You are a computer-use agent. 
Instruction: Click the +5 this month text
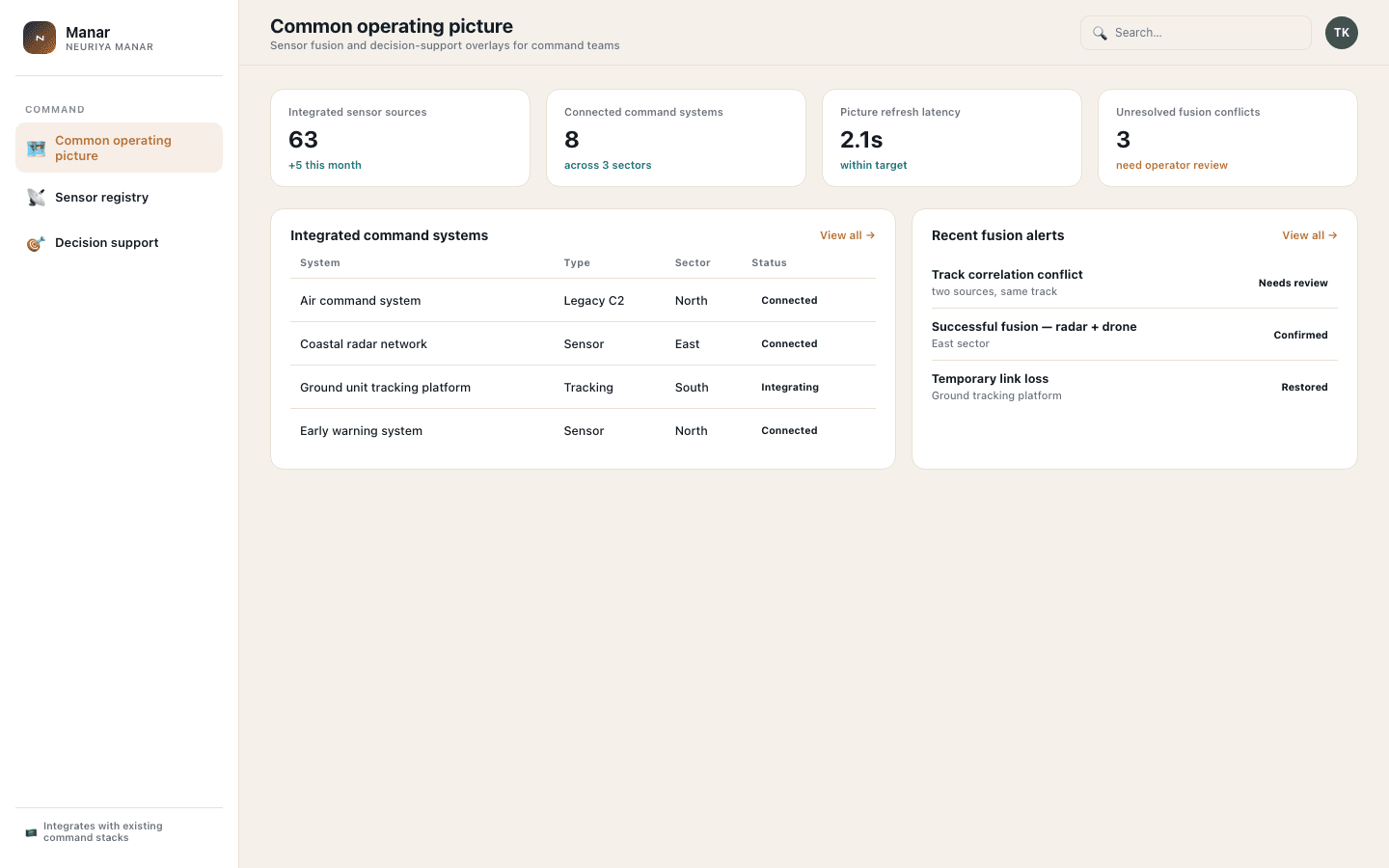[x=325, y=166]
